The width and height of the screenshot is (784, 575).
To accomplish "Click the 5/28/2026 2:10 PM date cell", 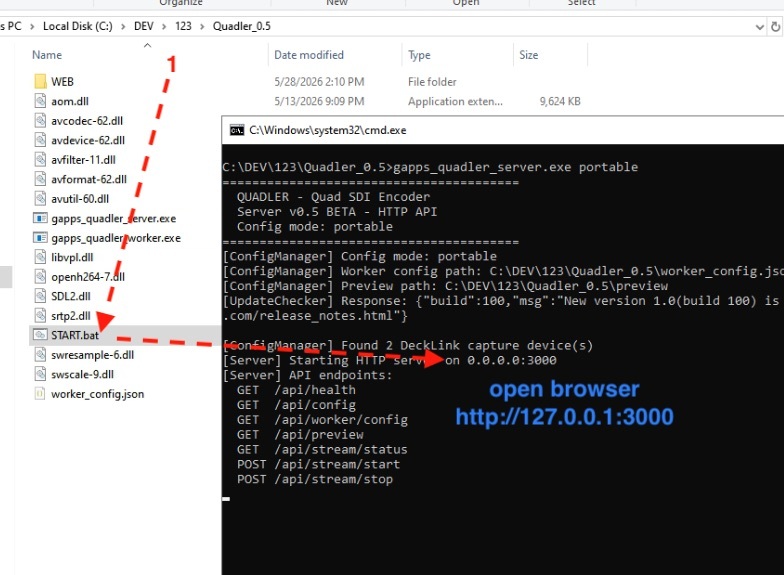I will (319, 82).
